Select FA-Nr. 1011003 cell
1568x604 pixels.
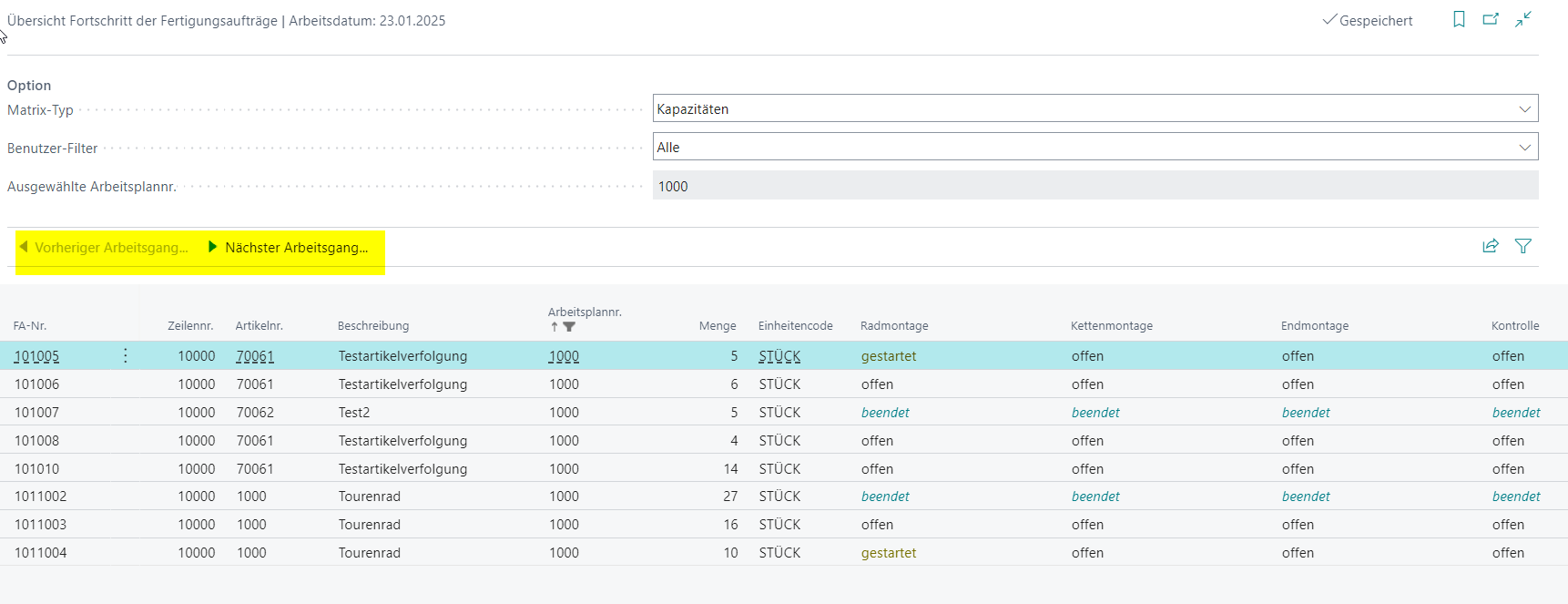coord(40,525)
